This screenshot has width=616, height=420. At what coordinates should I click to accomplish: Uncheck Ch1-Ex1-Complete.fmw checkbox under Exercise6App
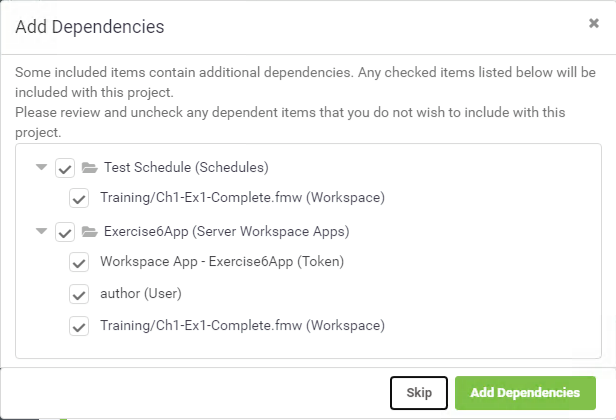pyautogui.click(x=79, y=326)
